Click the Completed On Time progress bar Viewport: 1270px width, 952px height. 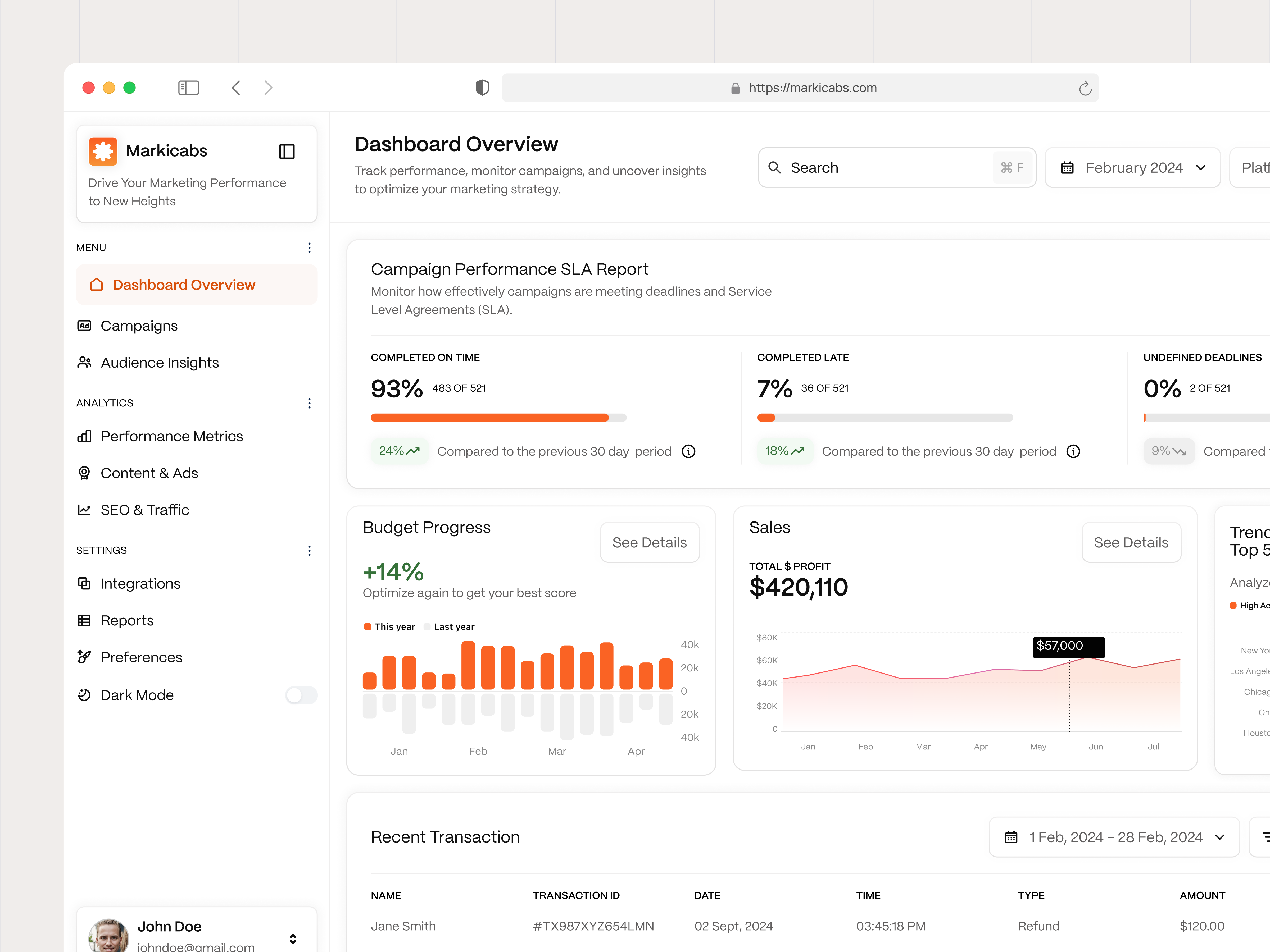coord(498,418)
